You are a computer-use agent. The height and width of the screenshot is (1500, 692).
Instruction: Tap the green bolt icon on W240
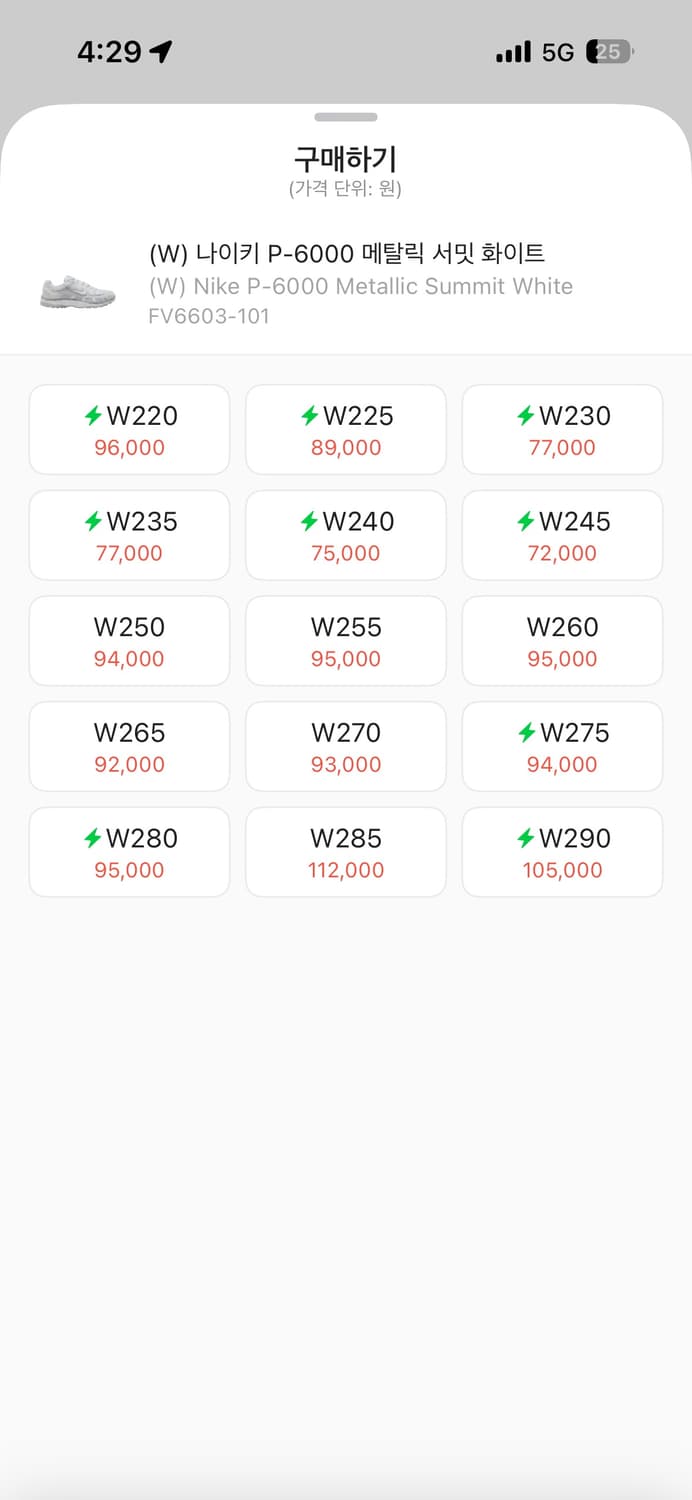(310, 521)
